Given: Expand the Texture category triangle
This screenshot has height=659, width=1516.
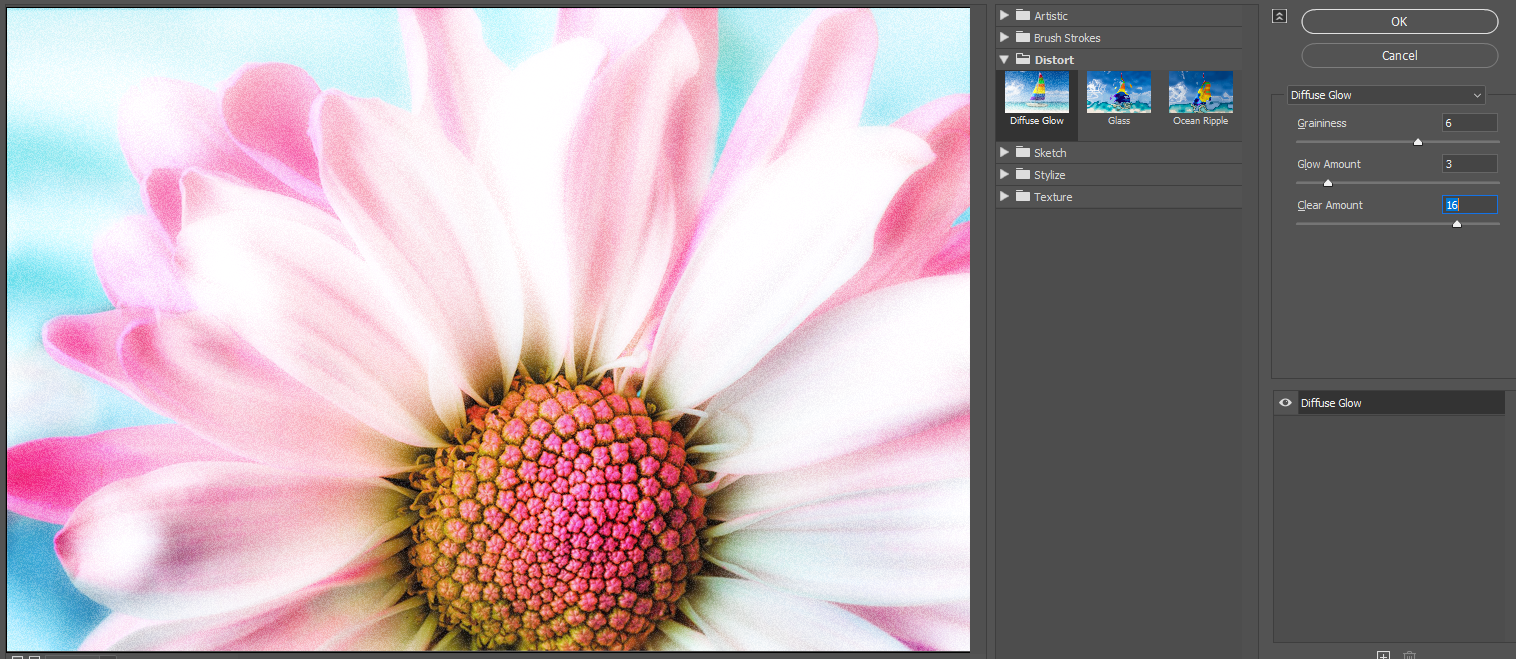Looking at the screenshot, I should pyautogui.click(x=1004, y=197).
